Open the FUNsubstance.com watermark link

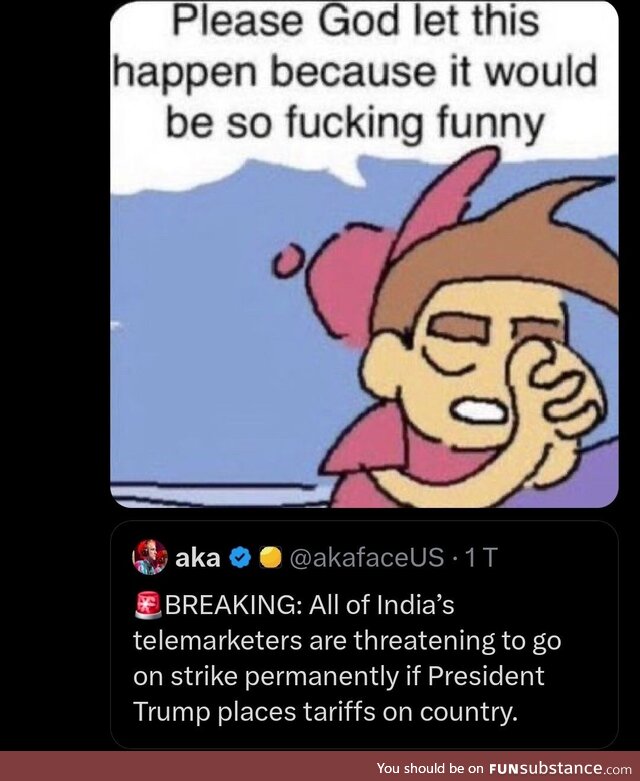tap(558, 768)
